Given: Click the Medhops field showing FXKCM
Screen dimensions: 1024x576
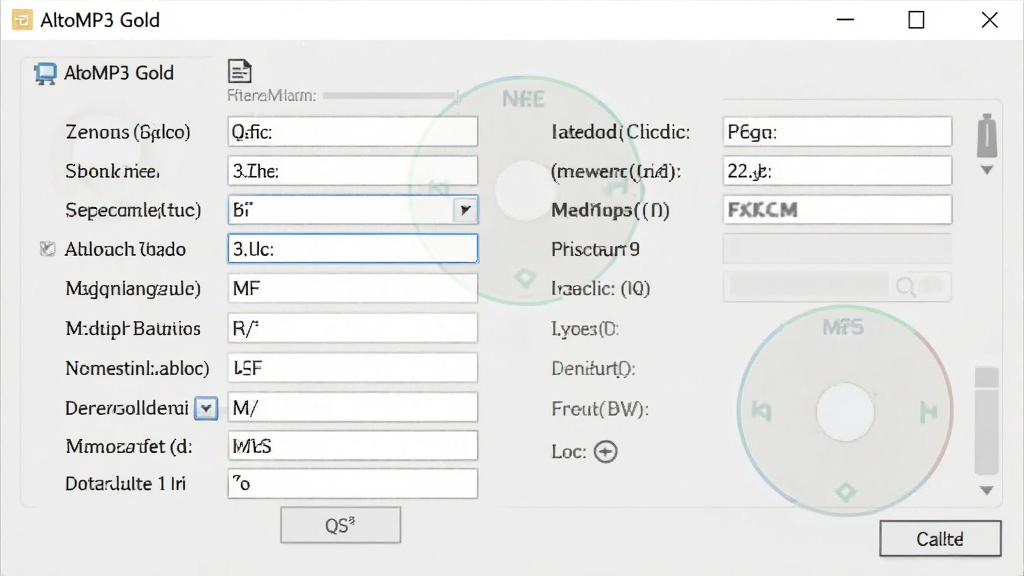Looking at the screenshot, I should [837, 210].
